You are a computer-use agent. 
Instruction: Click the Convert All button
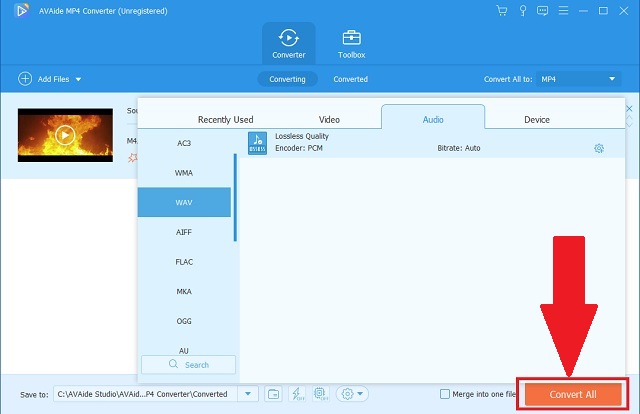coord(573,394)
